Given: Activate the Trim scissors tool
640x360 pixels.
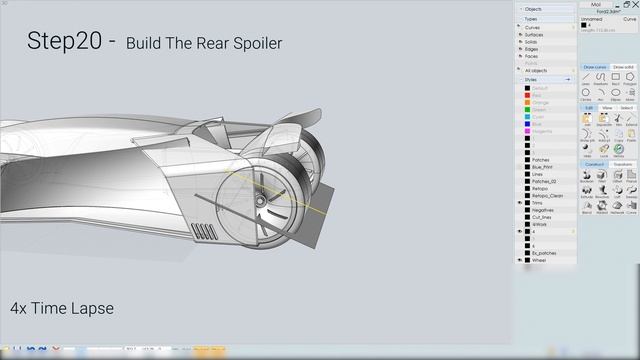Looking at the screenshot, I should 618,120.
